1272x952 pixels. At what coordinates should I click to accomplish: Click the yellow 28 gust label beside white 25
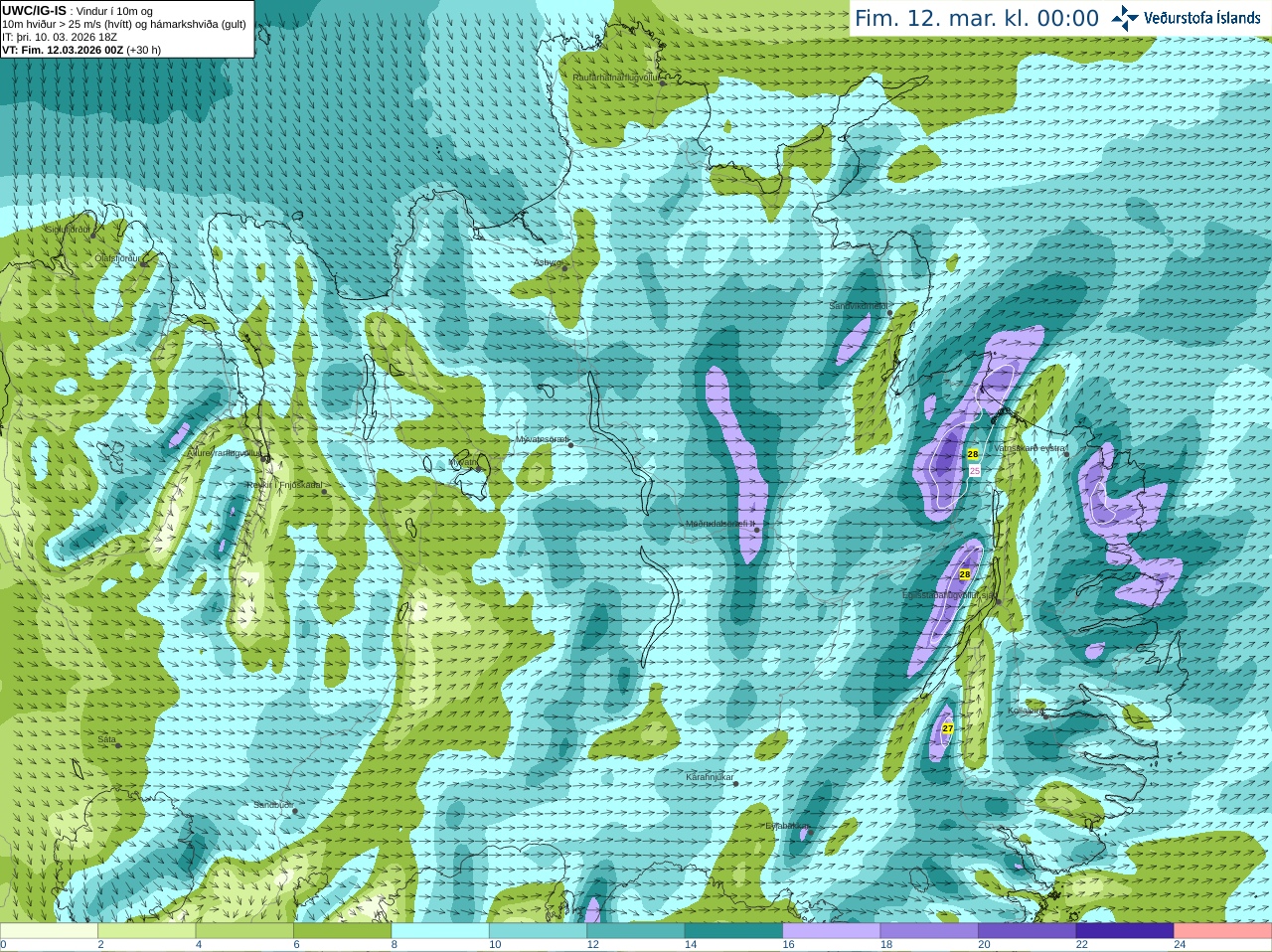tap(973, 454)
